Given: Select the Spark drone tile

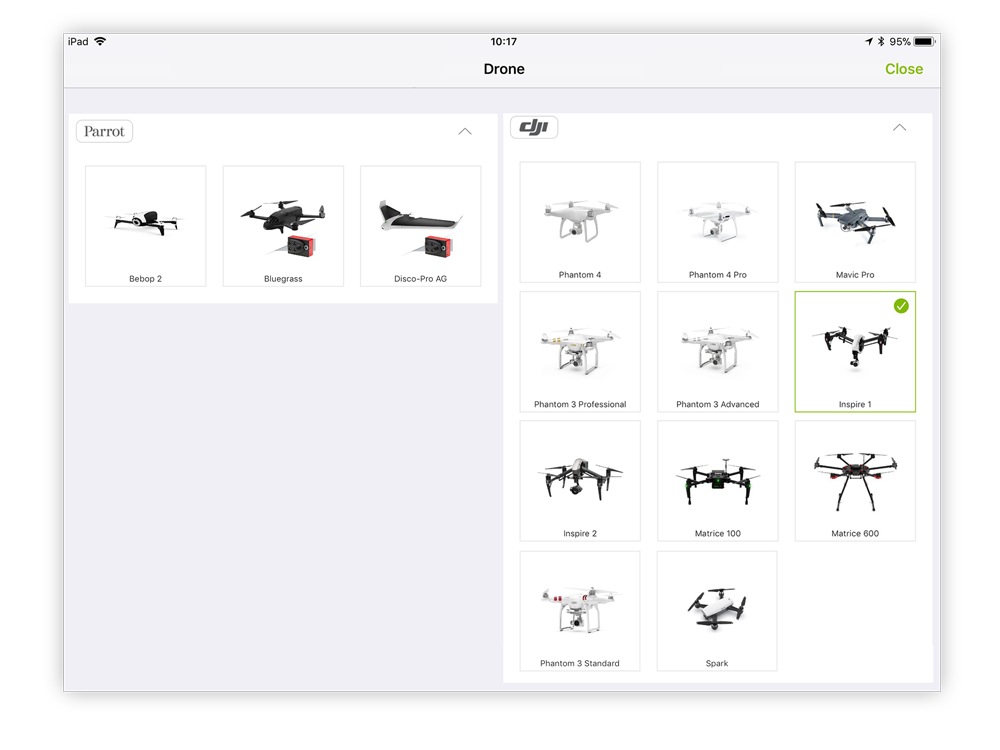Looking at the screenshot, I should pos(717,611).
